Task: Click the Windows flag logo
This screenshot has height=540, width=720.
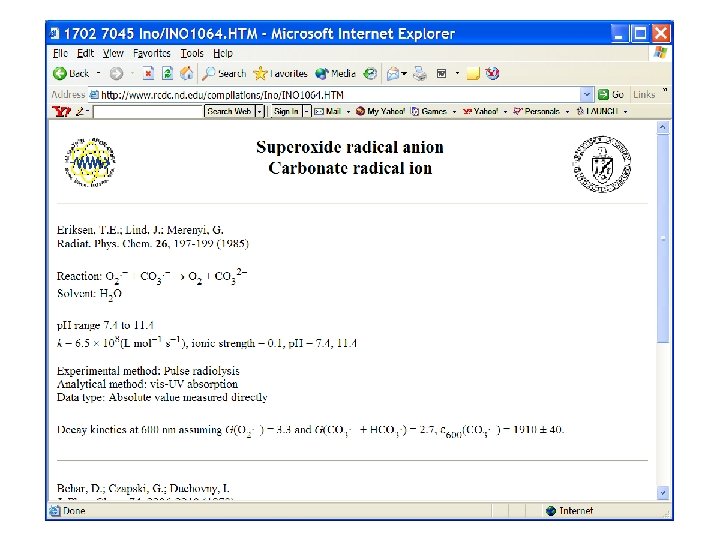Action: [660, 52]
